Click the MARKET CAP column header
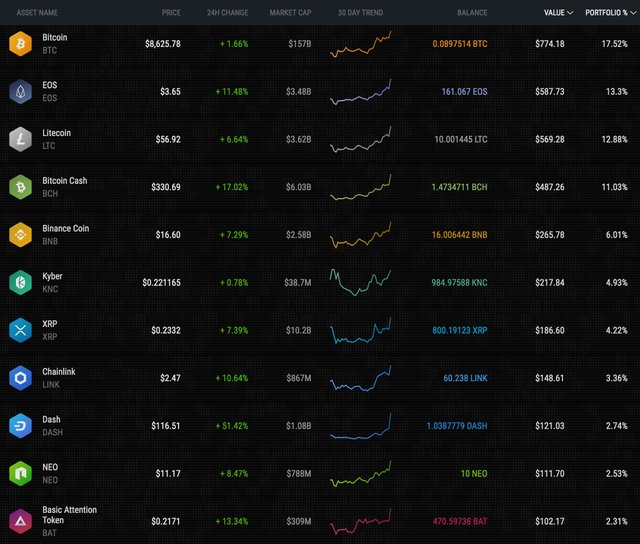 click(290, 13)
